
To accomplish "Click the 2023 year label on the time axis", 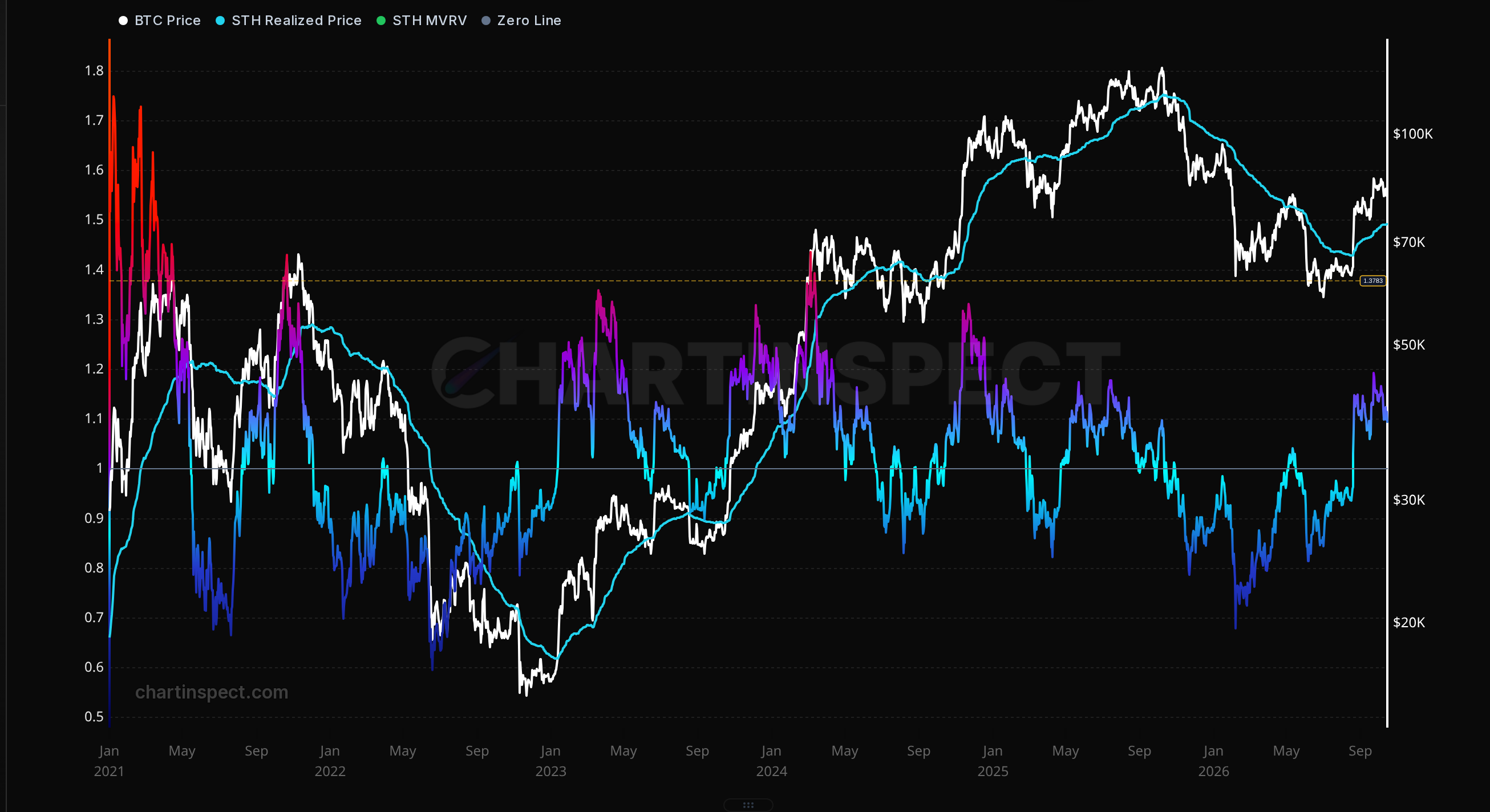I will [550, 772].
